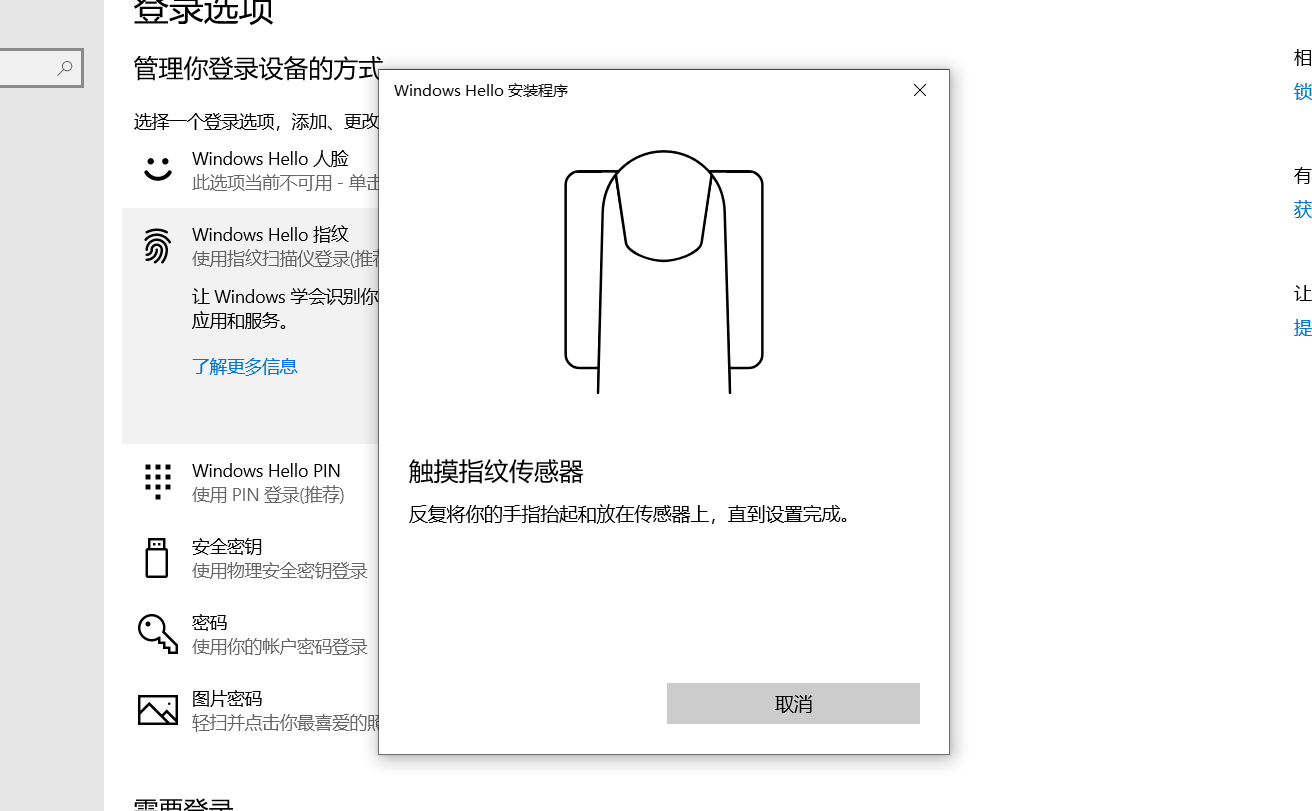Viewport: 1312px width, 811px height.
Task: Select the 密码 sign-in option label
Action: pos(210,622)
